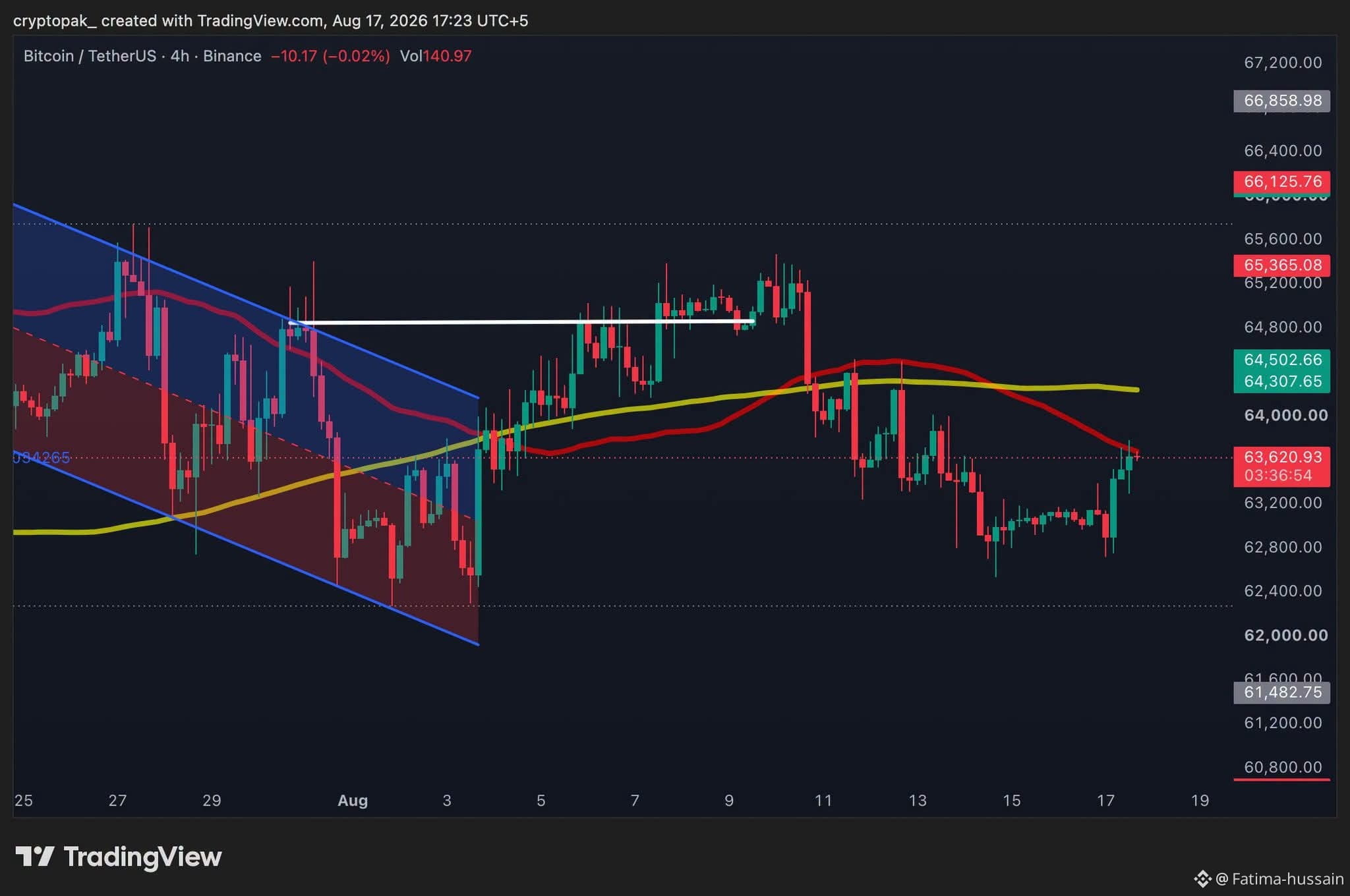Click the 64,000.00 price axis tick

pyautogui.click(x=1285, y=415)
